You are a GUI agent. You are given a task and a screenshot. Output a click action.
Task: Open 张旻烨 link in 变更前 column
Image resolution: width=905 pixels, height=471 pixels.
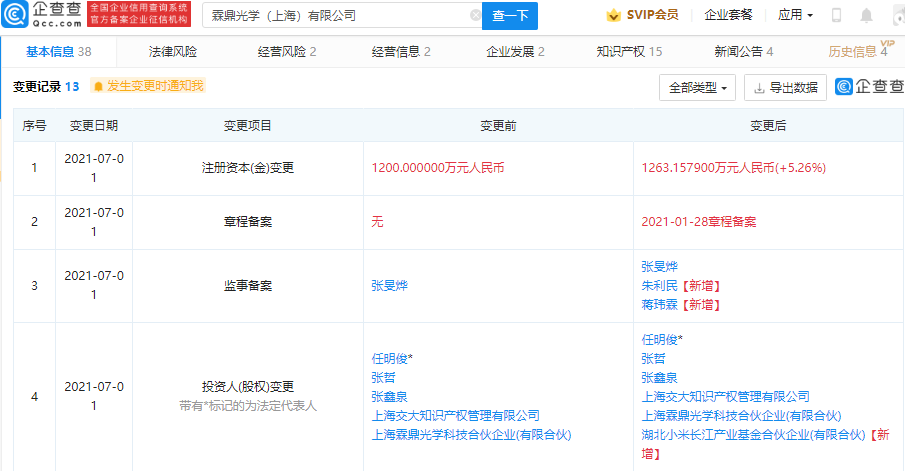[390, 286]
